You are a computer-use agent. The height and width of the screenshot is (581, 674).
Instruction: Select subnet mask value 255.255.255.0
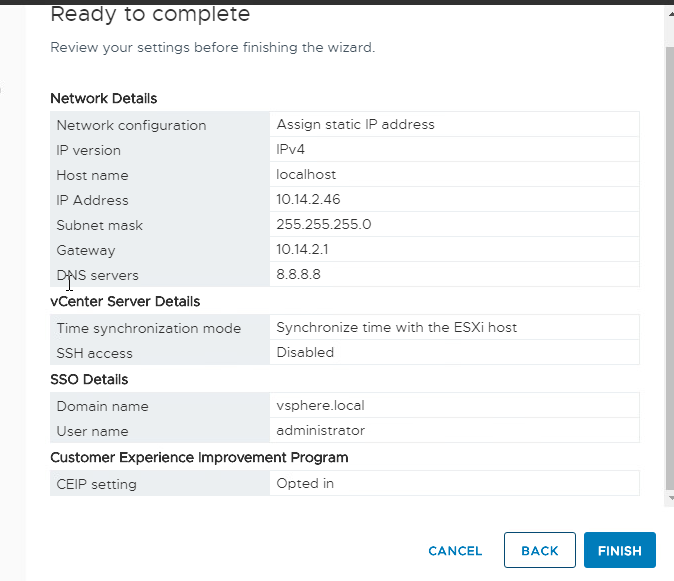click(x=324, y=224)
